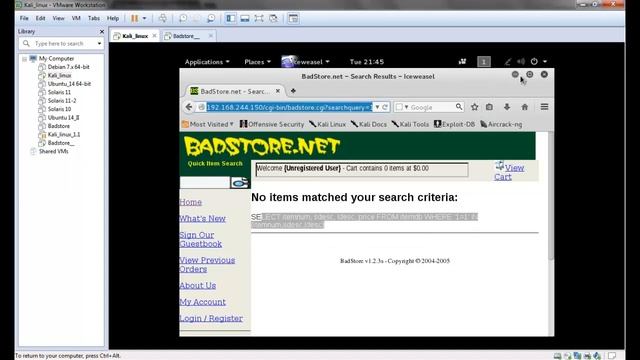
Task: Close the BadStore.net browser tab
Action: [278, 91]
